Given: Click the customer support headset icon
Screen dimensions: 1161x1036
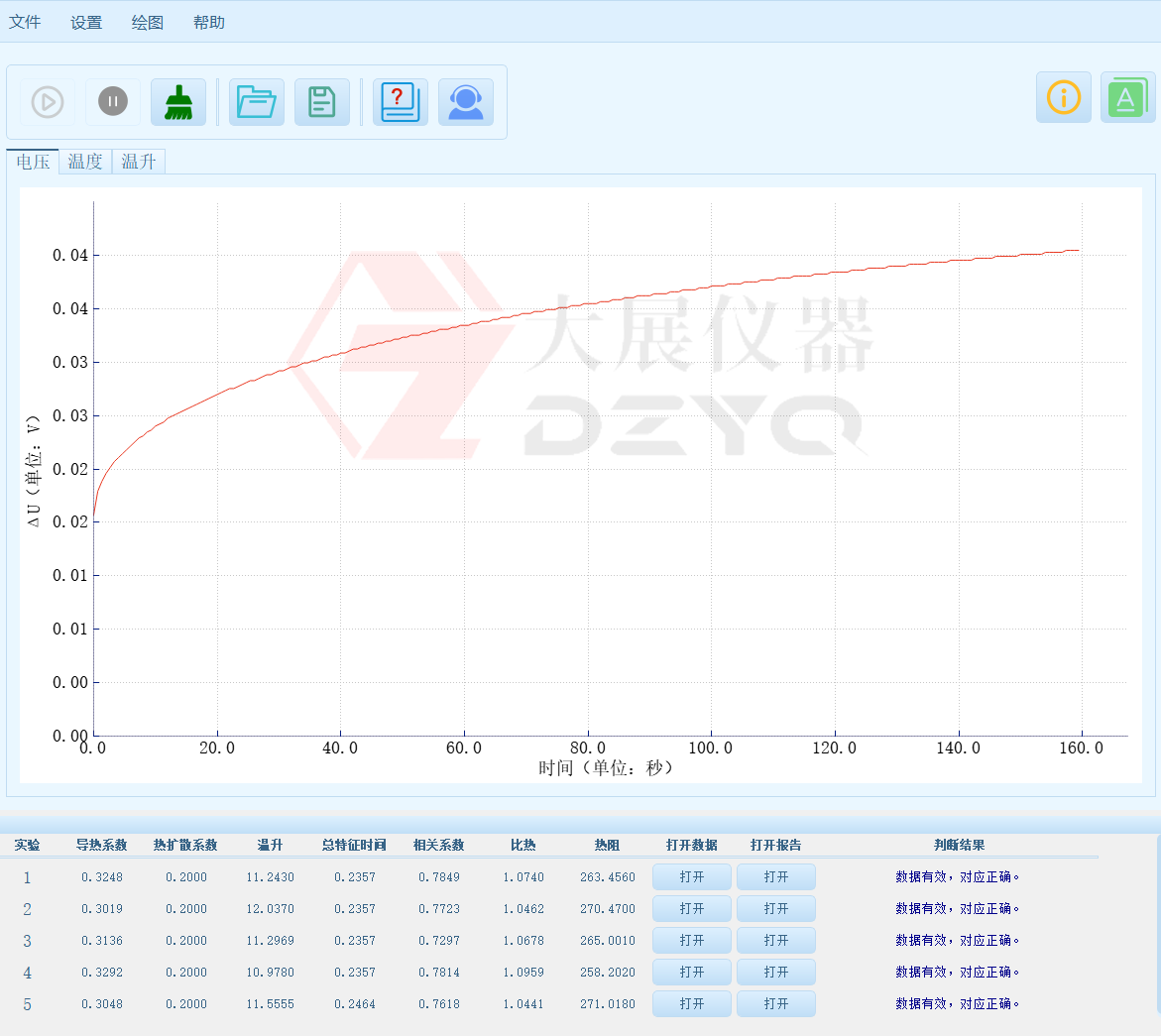Looking at the screenshot, I should (x=466, y=102).
